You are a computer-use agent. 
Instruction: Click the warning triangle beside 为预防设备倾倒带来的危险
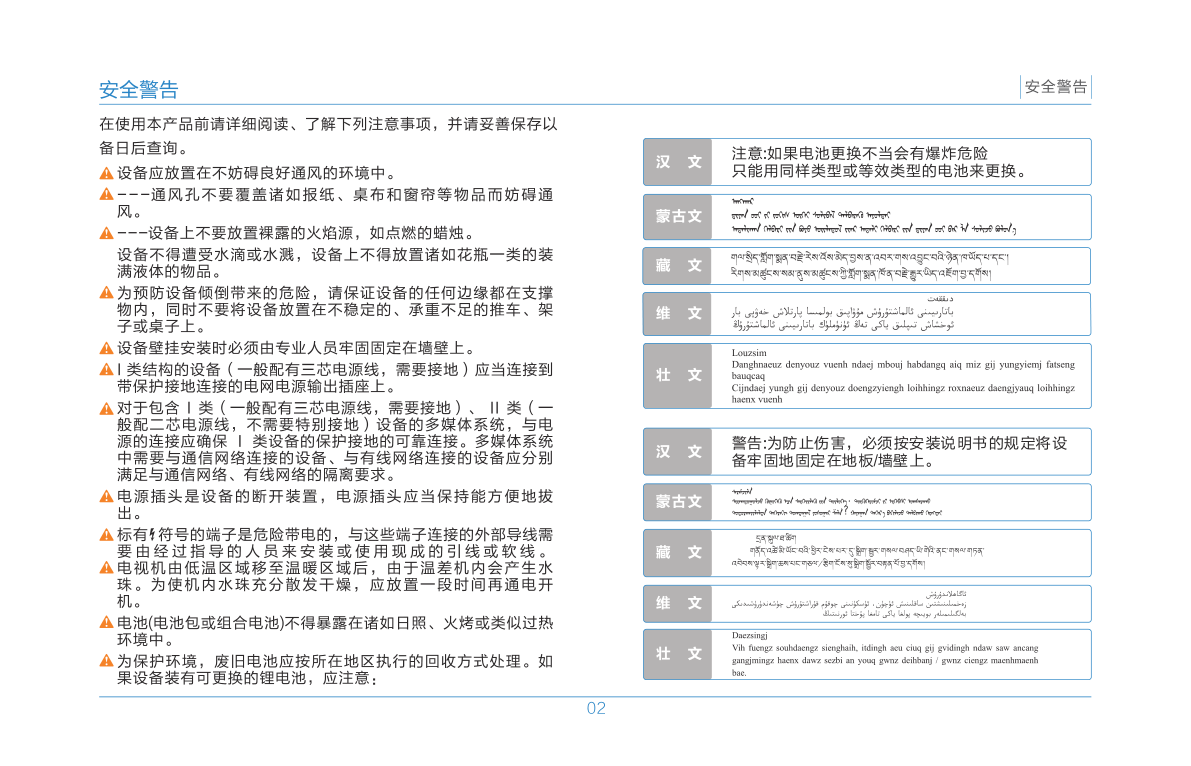[106, 293]
